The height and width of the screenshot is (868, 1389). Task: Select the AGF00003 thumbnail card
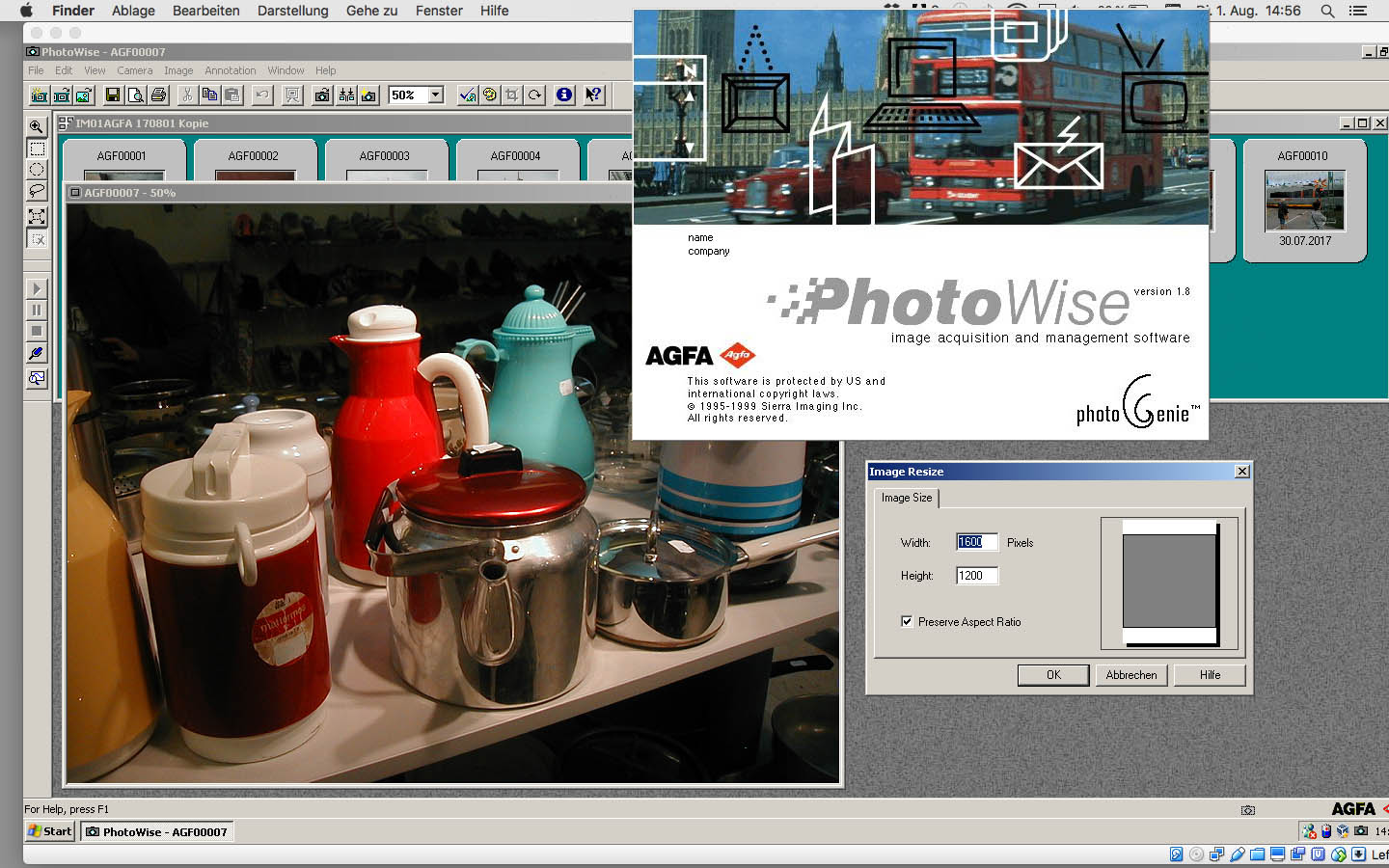coord(386,160)
